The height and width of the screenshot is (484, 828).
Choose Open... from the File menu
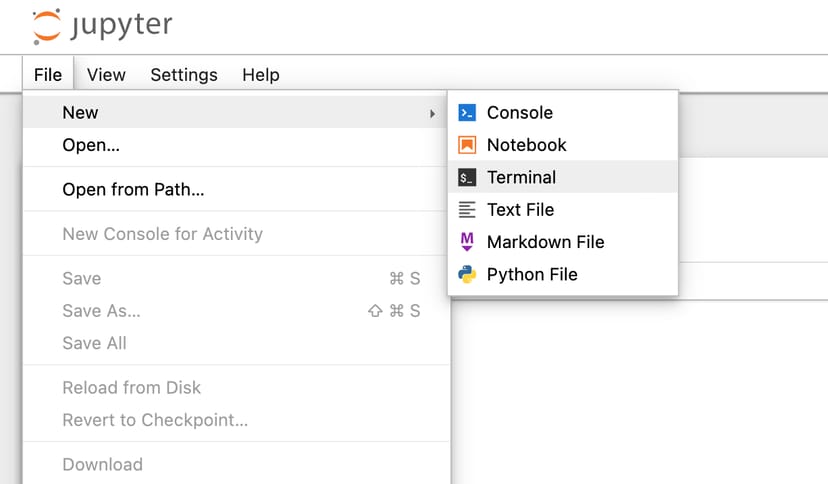tap(91, 145)
